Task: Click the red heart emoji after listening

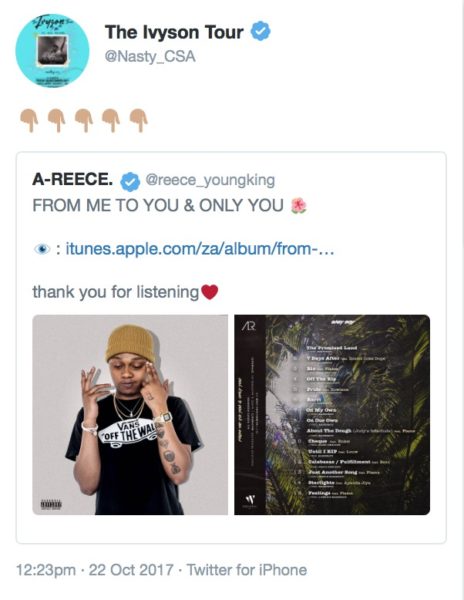Action: [210, 292]
